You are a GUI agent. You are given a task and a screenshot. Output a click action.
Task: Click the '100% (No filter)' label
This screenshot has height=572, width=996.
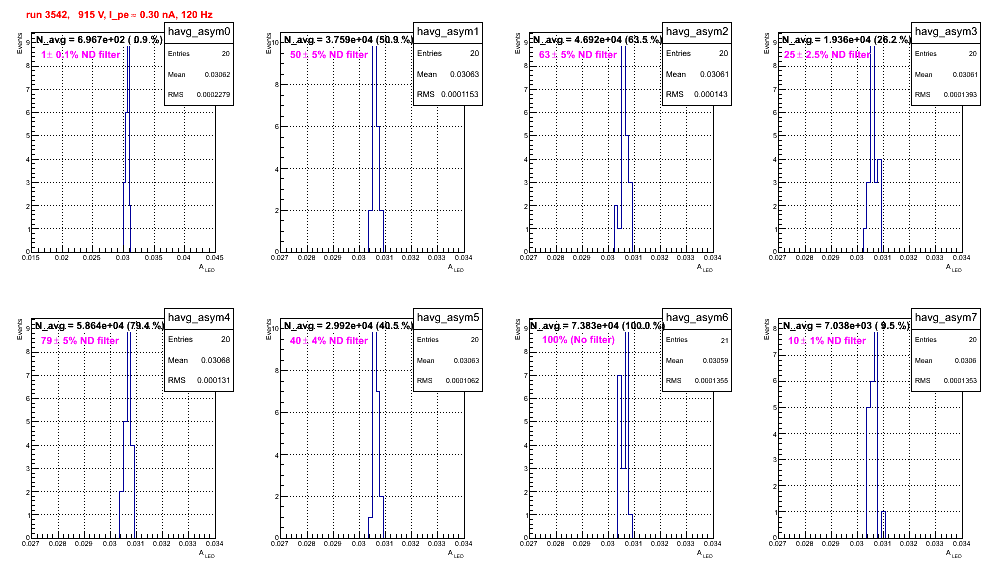pyautogui.click(x=578, y=340)
